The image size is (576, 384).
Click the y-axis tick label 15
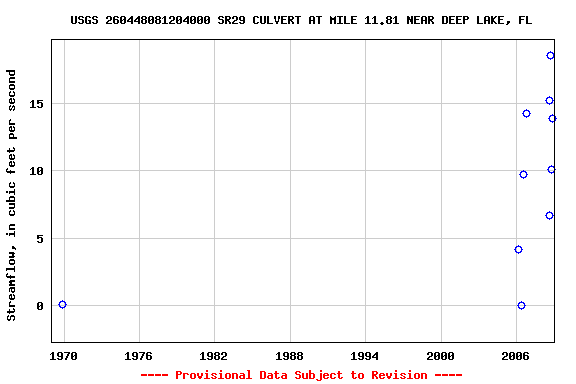(36, 104)
